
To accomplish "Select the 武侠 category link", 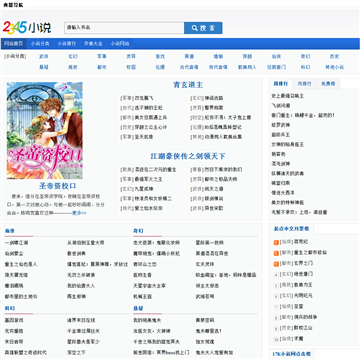I will pos(44,56).
